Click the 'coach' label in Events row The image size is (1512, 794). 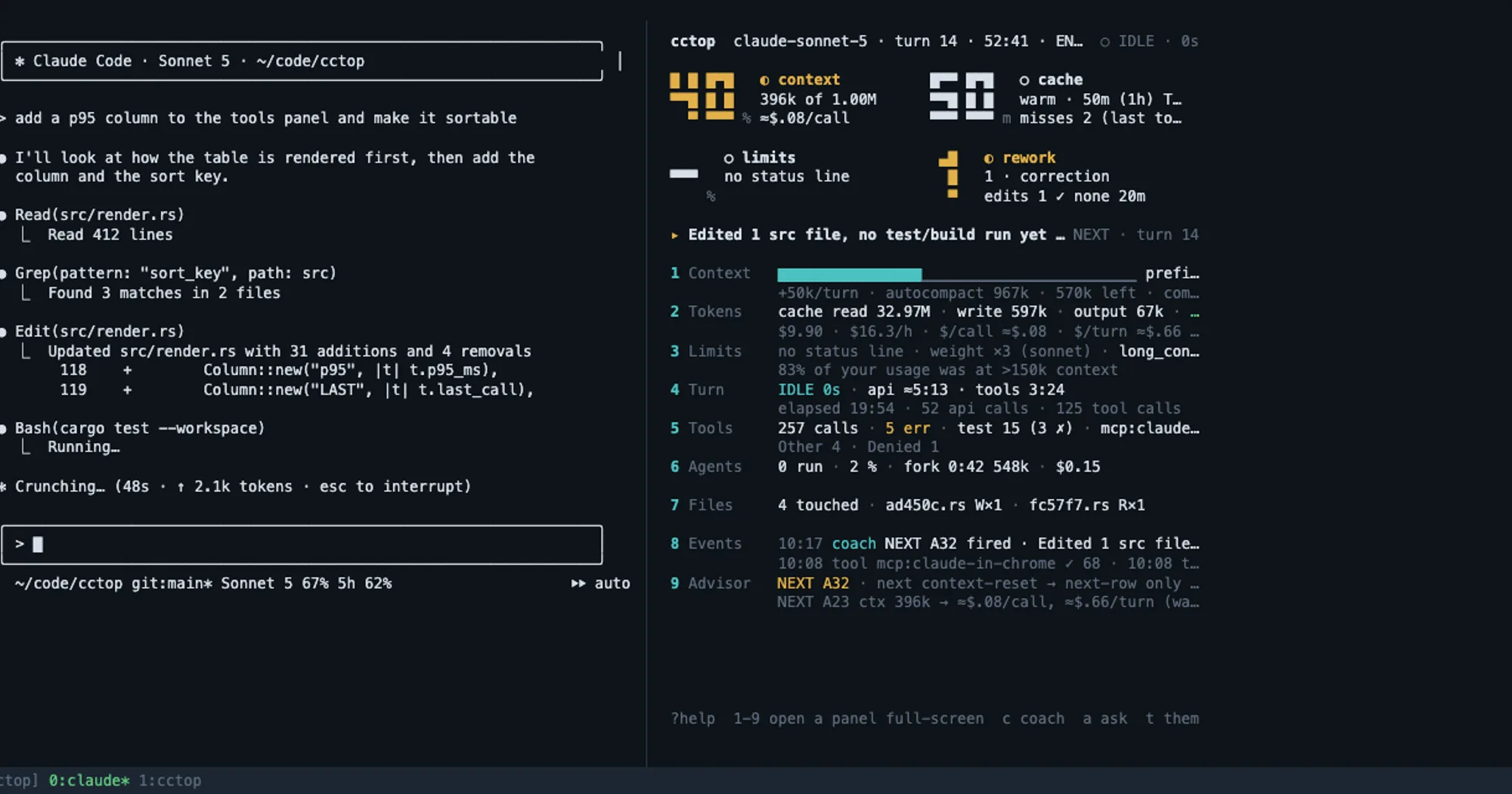854,544
